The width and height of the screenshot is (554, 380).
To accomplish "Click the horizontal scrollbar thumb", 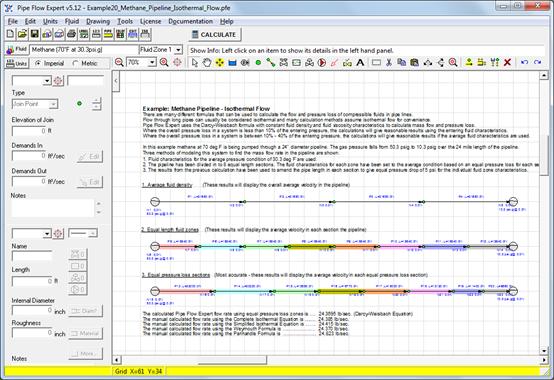I will (x=232, y=360).
